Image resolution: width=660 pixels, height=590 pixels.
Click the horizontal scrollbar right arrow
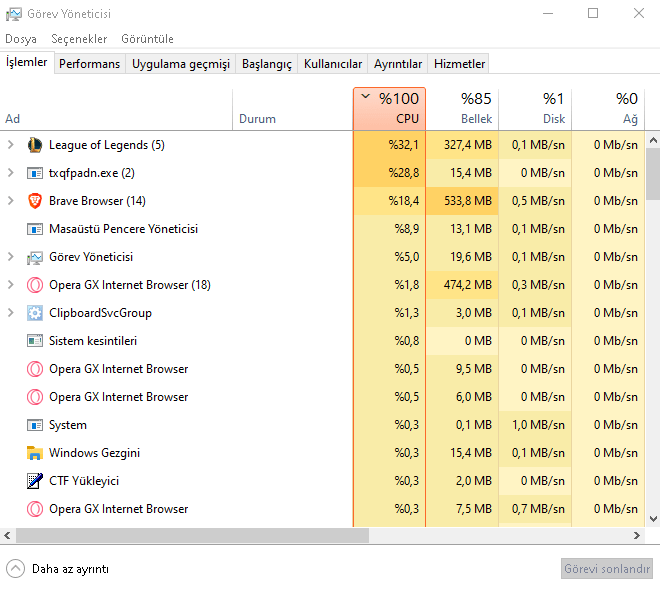coord(637,536)
